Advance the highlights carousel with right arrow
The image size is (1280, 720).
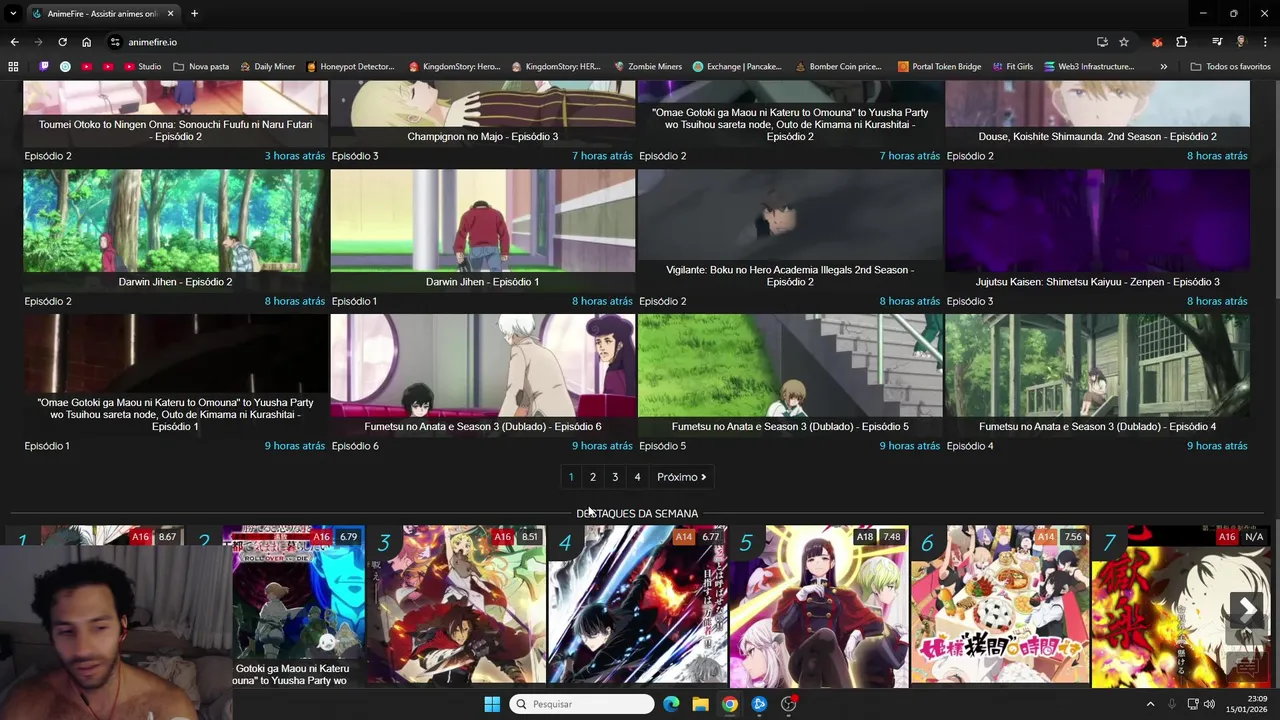1246,608
